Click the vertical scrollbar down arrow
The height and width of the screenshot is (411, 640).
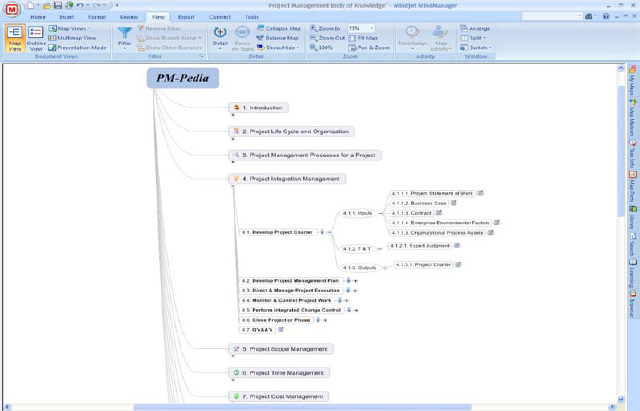pos(621,399)
